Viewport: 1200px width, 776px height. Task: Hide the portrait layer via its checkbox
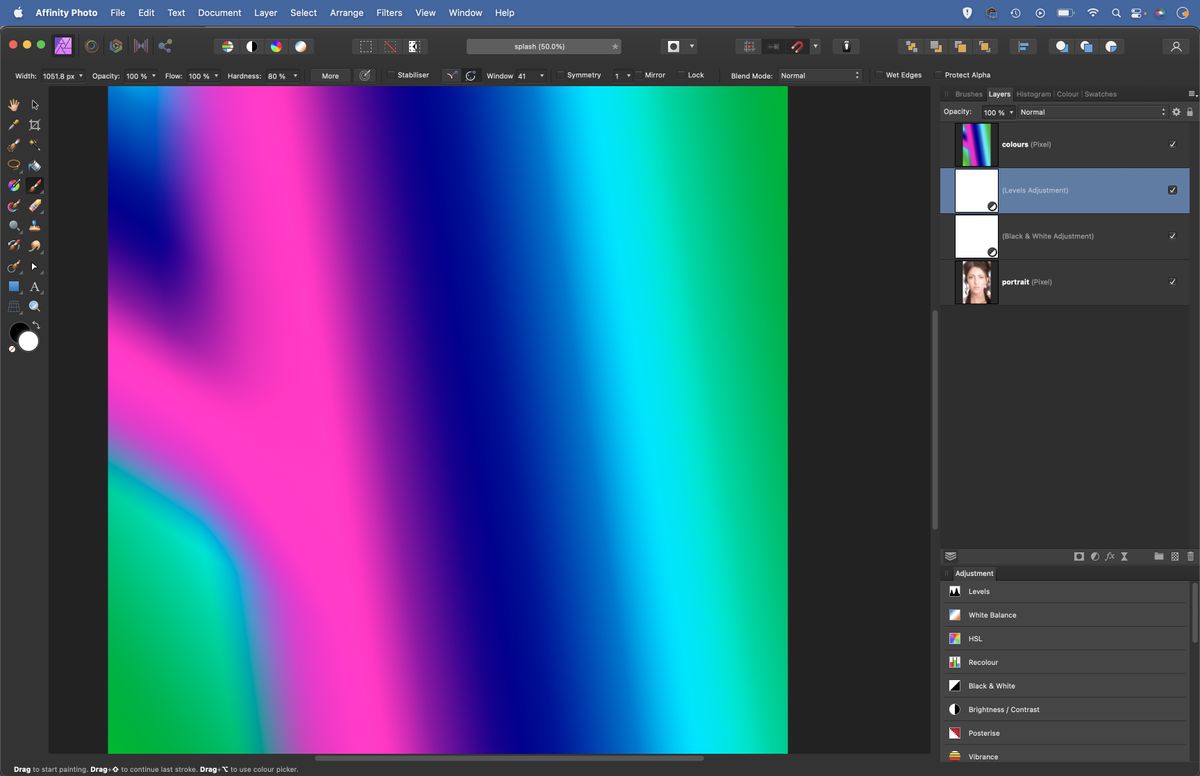1172,282
